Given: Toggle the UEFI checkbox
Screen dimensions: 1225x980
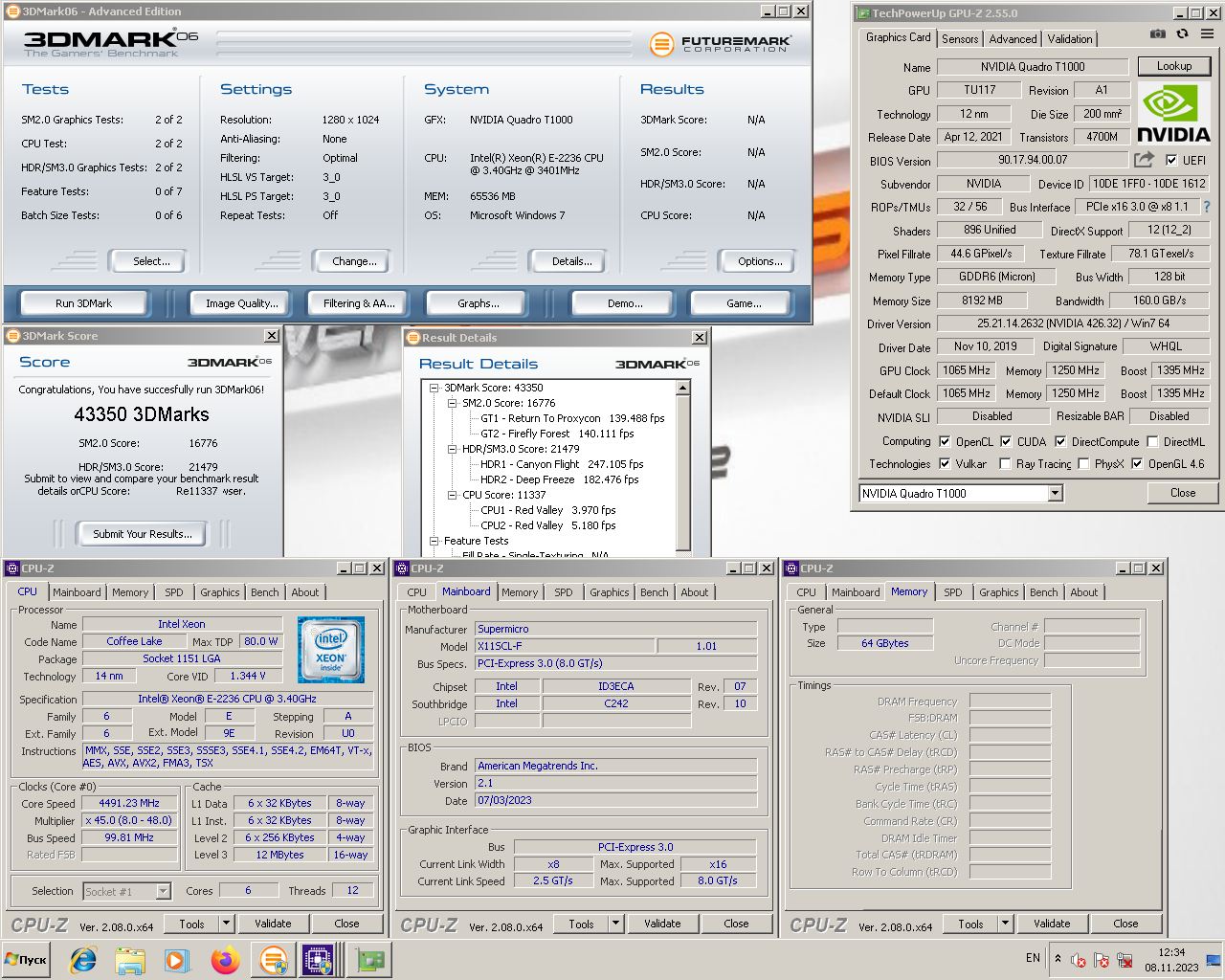Looking at the screenshot, I should coord(1170,161).
